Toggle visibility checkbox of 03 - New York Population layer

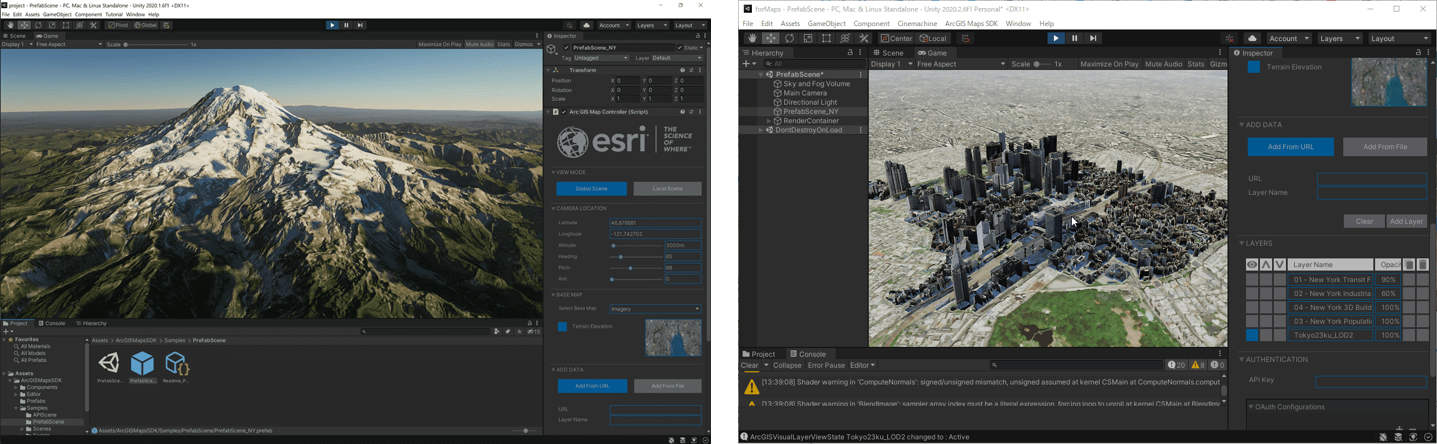pyautogui.click(x=1252, y=321)
